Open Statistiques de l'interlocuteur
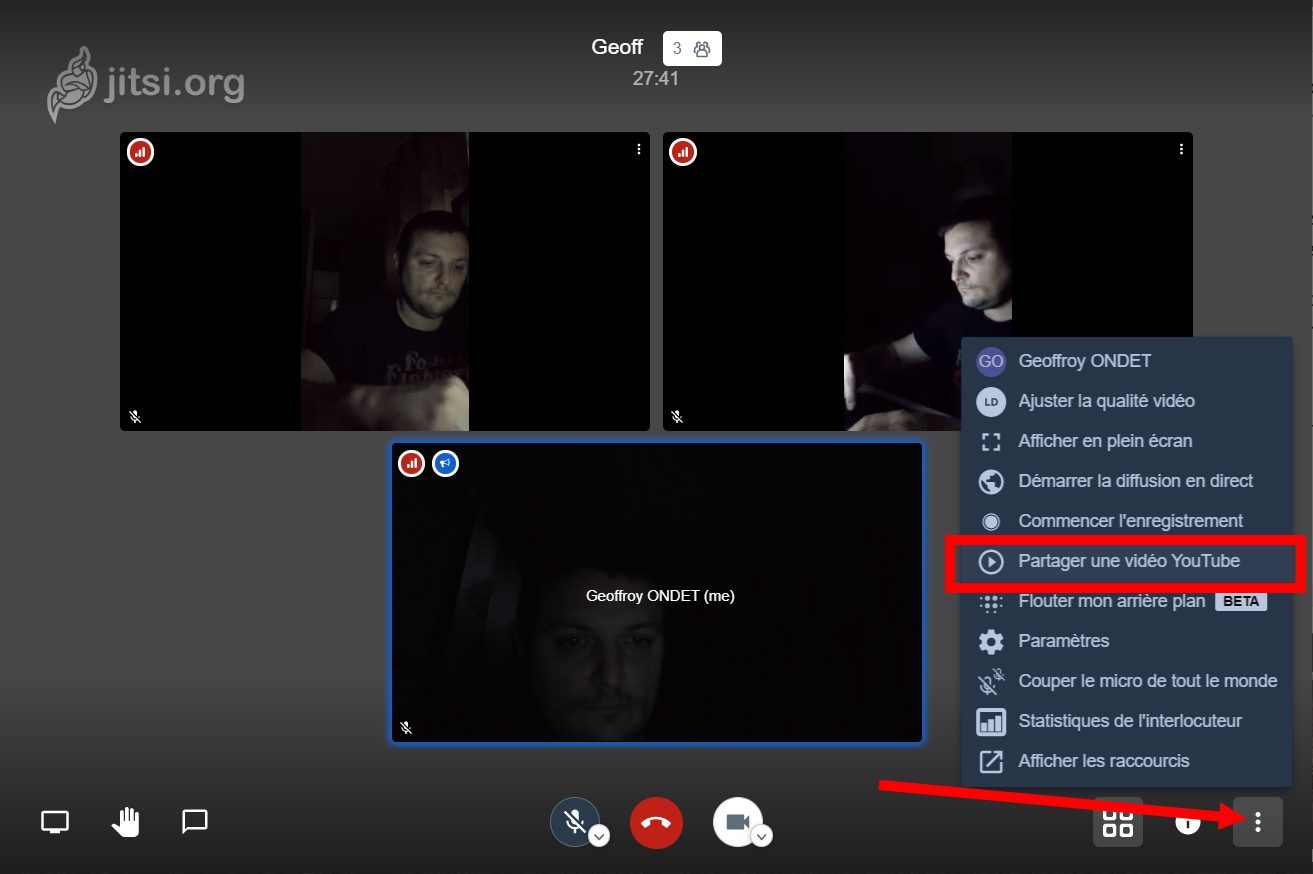Screen dimensions: 1313x874 click(x=1126, y=721)
